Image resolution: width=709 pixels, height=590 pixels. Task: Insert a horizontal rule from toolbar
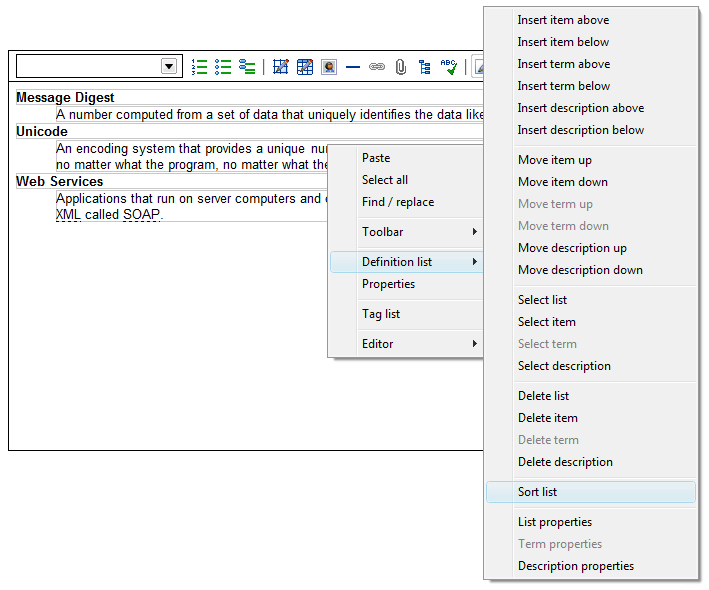[x=353, y=67]
